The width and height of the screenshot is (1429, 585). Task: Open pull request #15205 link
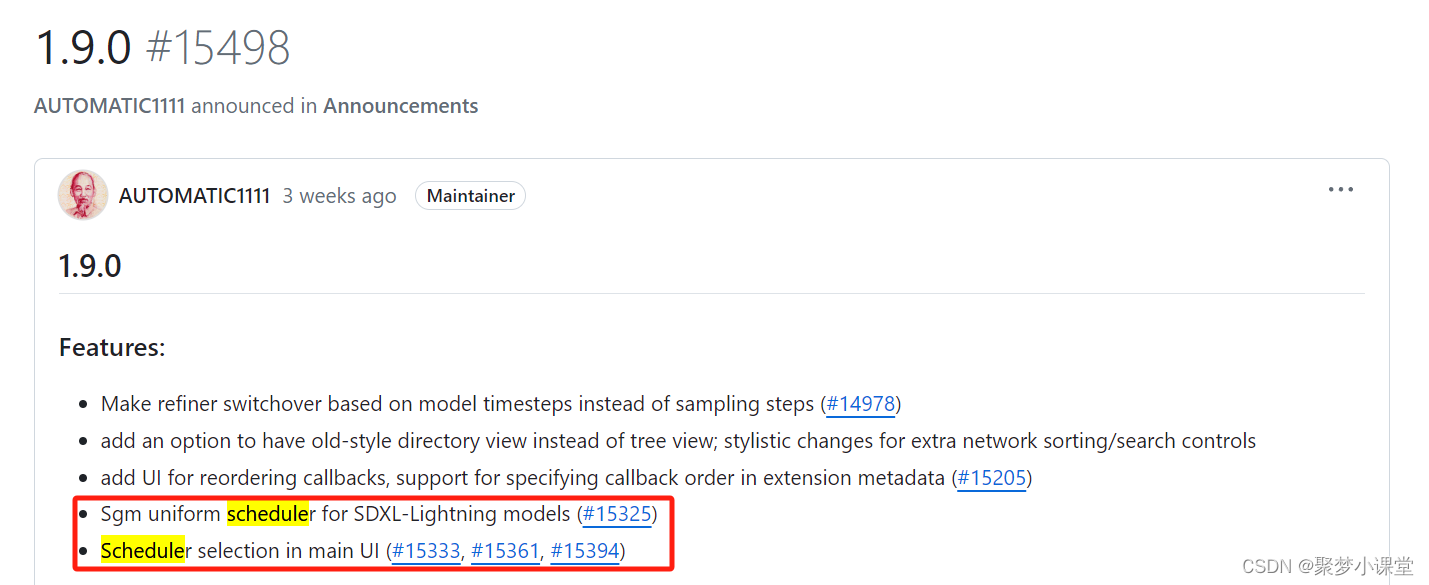[x=992, y=478]
